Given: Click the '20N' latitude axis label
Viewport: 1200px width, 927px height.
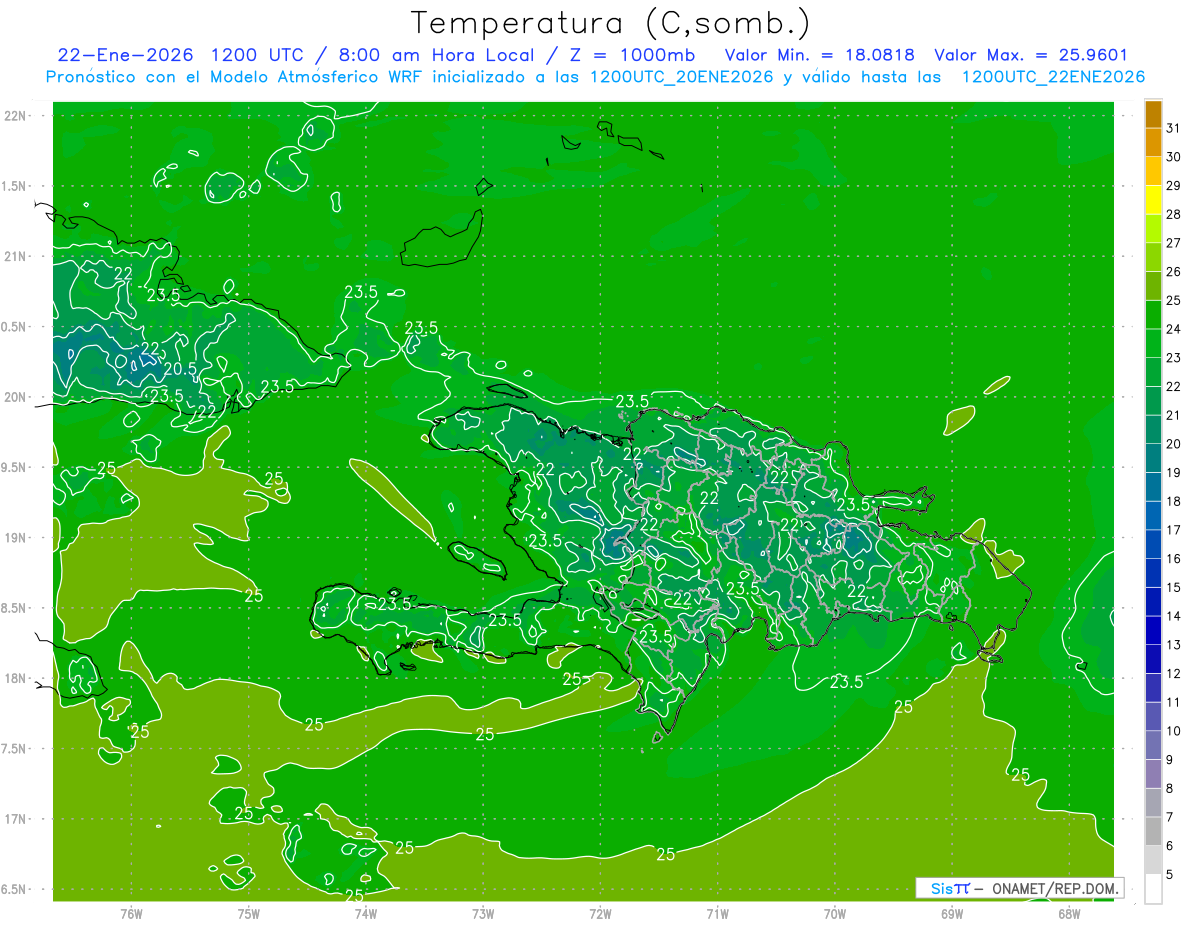Looking at the screenshot, I should coord(16,398).
